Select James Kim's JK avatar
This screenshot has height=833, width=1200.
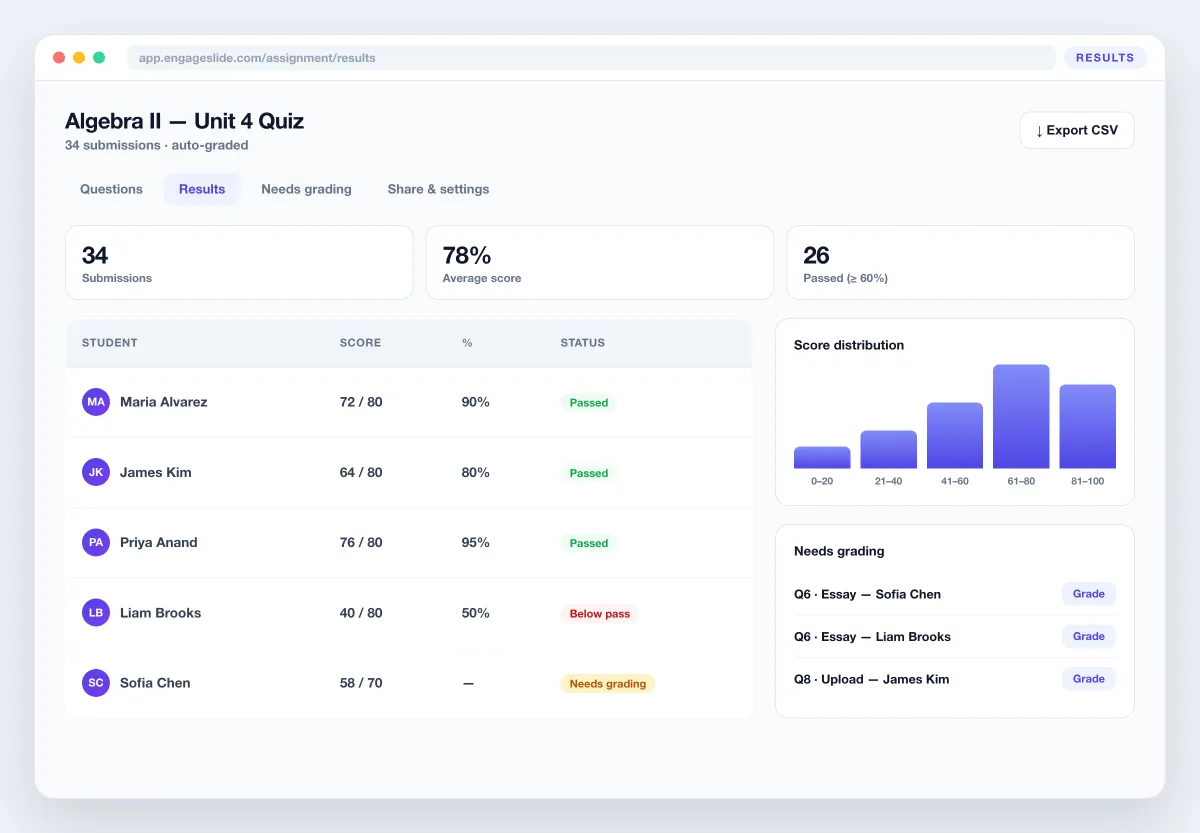click(x=96, y=472)
